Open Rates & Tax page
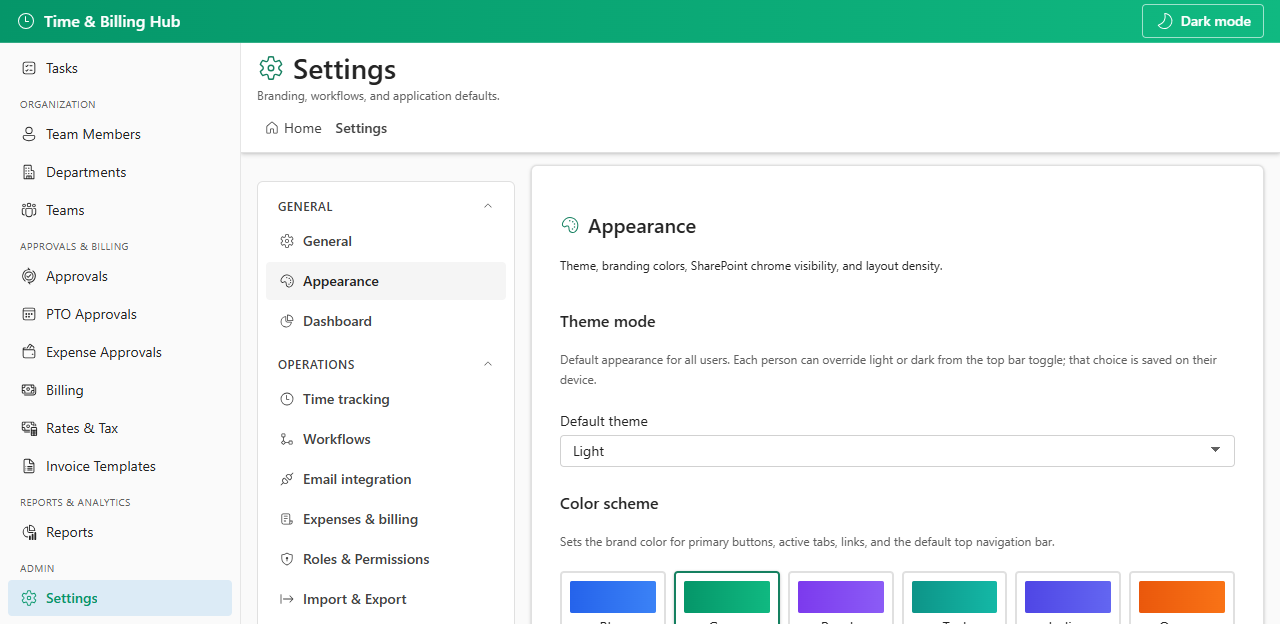This screenshot has height=624, width=1280. coord(120,428)
